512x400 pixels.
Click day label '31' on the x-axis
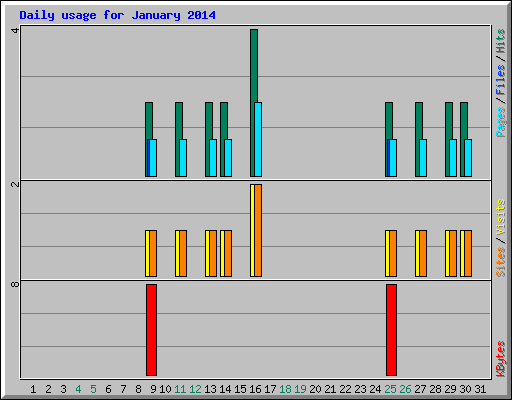[480, 389]
